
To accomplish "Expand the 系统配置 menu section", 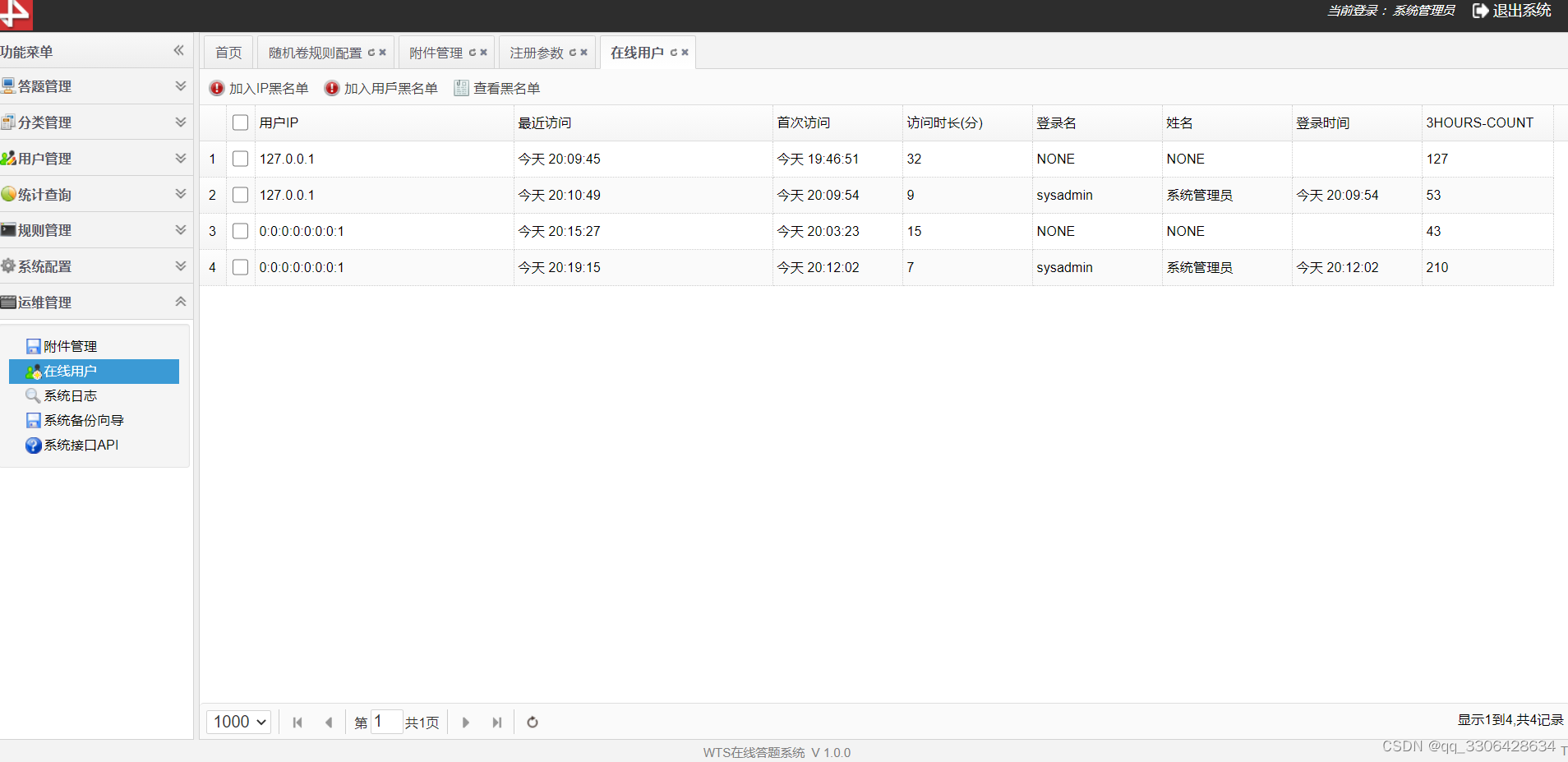I will [x=181, y=266].
